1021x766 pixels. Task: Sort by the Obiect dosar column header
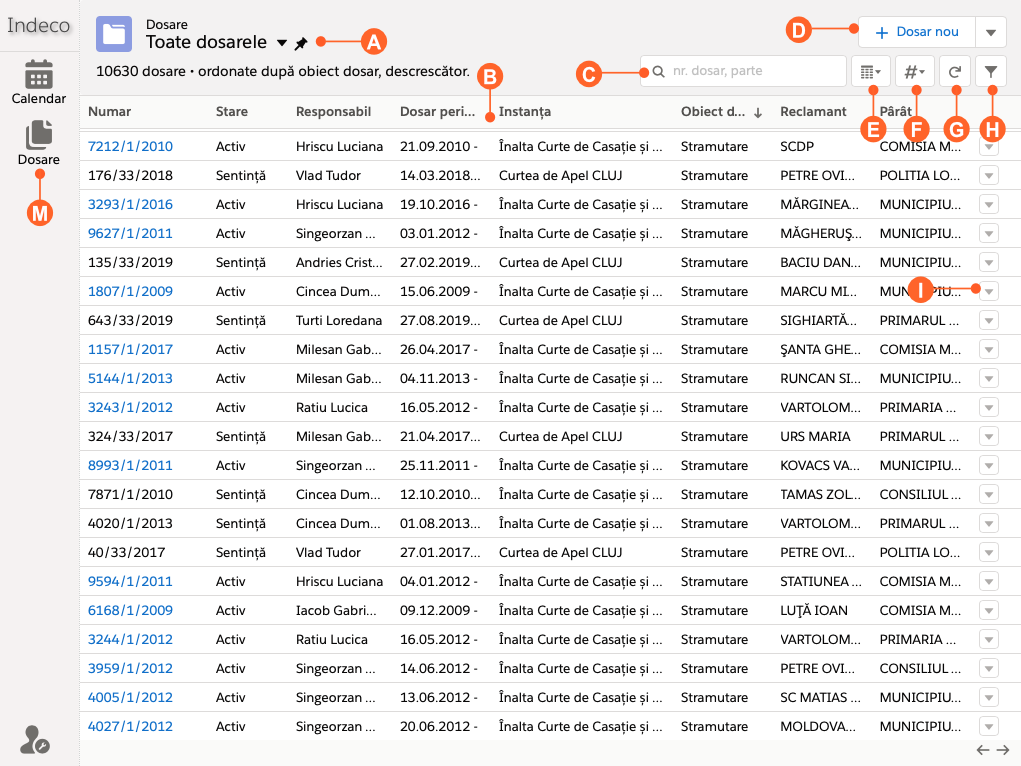tap(712, 112)
